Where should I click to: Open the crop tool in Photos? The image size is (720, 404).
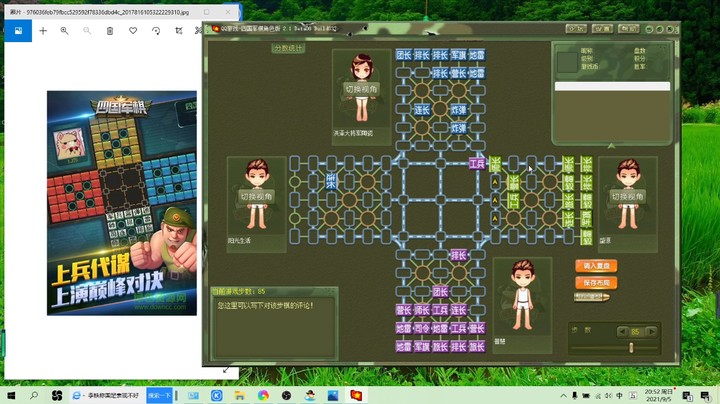[x=179, y=31]
